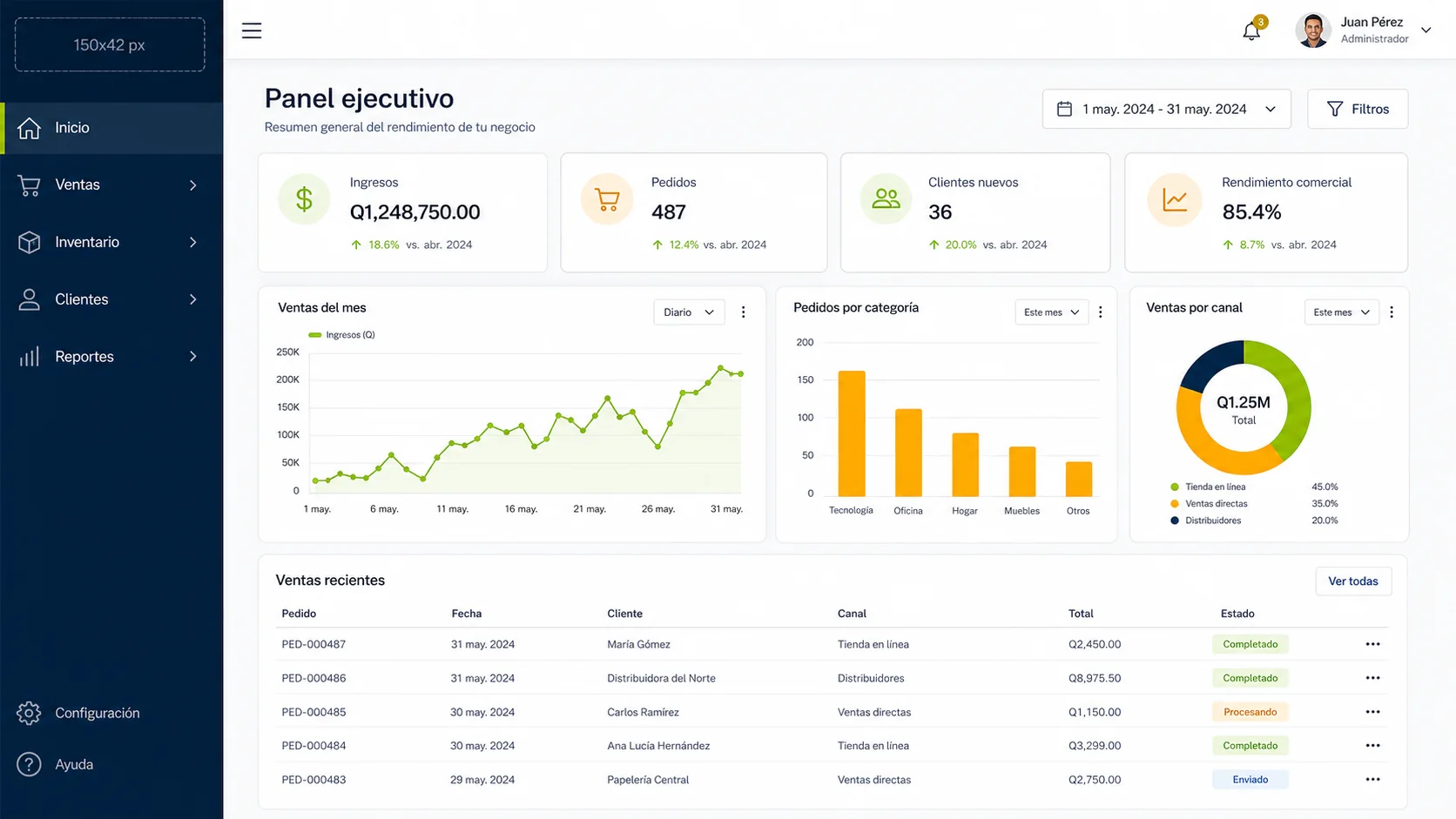Viewport: 1456px width, 819px height.
Task: Click the Ingresos dollar icon
Action: tap(304, 199)
